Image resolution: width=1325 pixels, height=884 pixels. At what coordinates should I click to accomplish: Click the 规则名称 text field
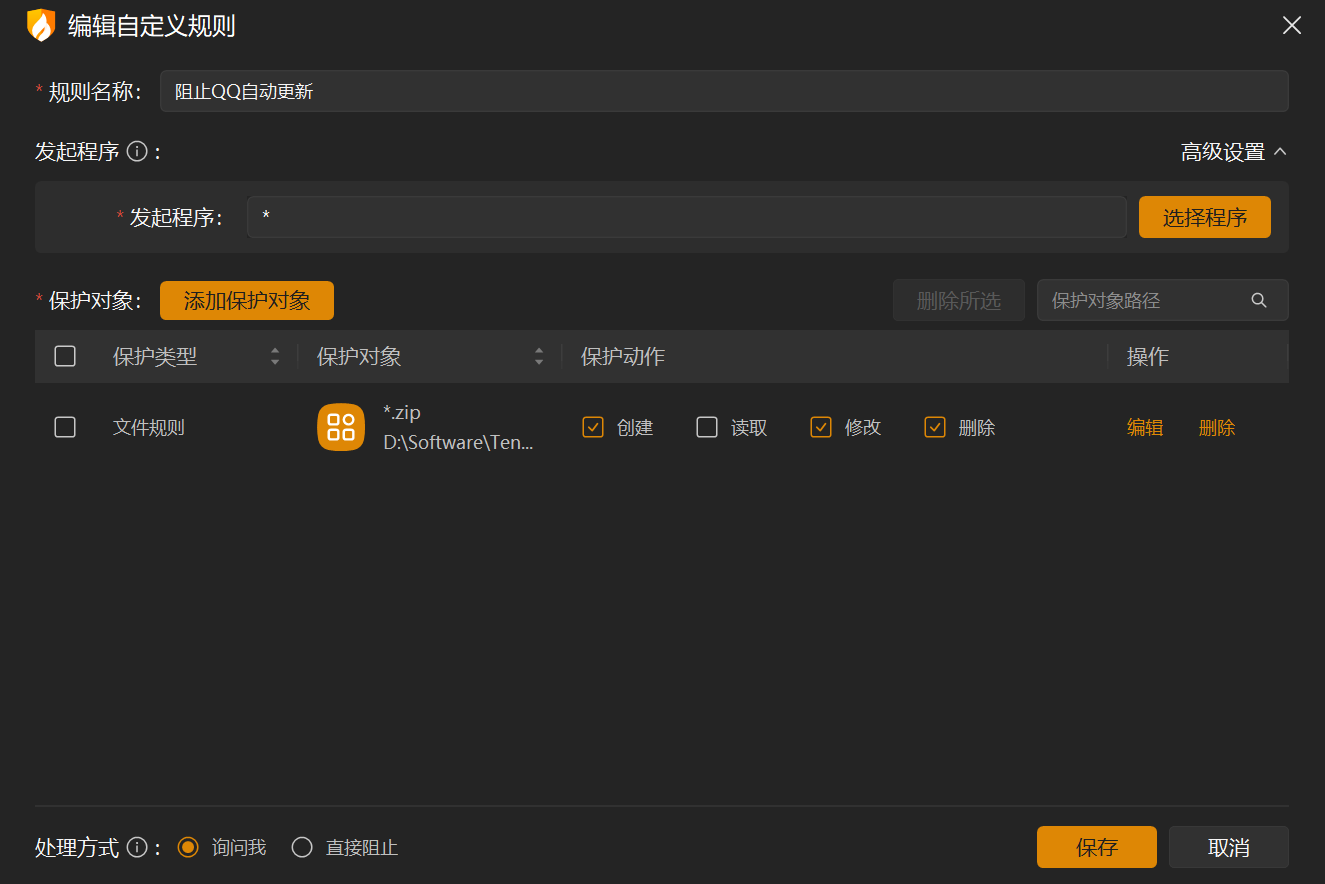[723, 92]
